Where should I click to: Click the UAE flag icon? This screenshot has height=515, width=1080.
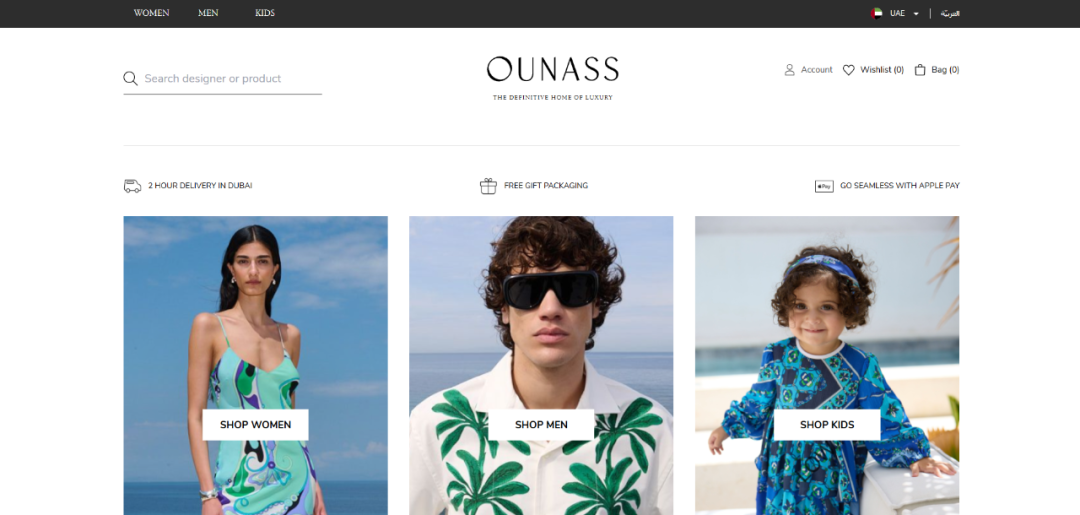(876, 13)
